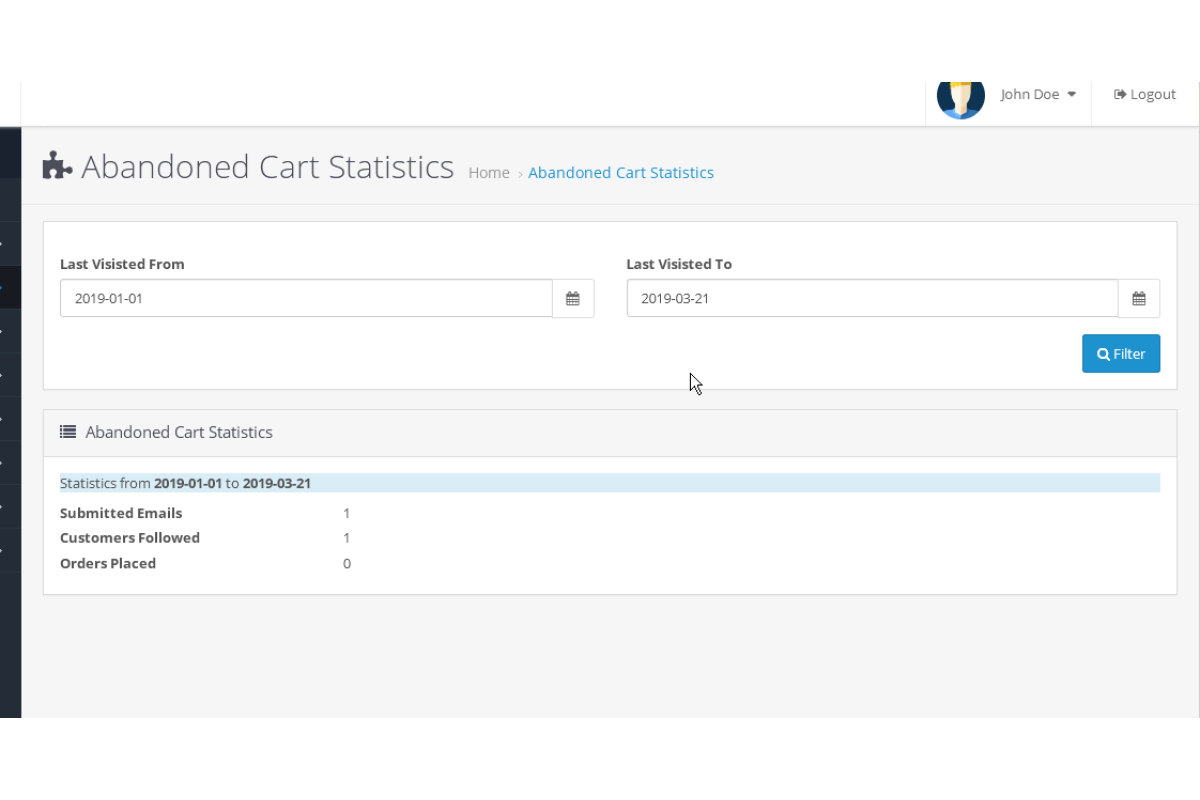The image size is (1200, 800).
Task: Click the puzzle piece icon in page heading
Action: click(57, 166)
